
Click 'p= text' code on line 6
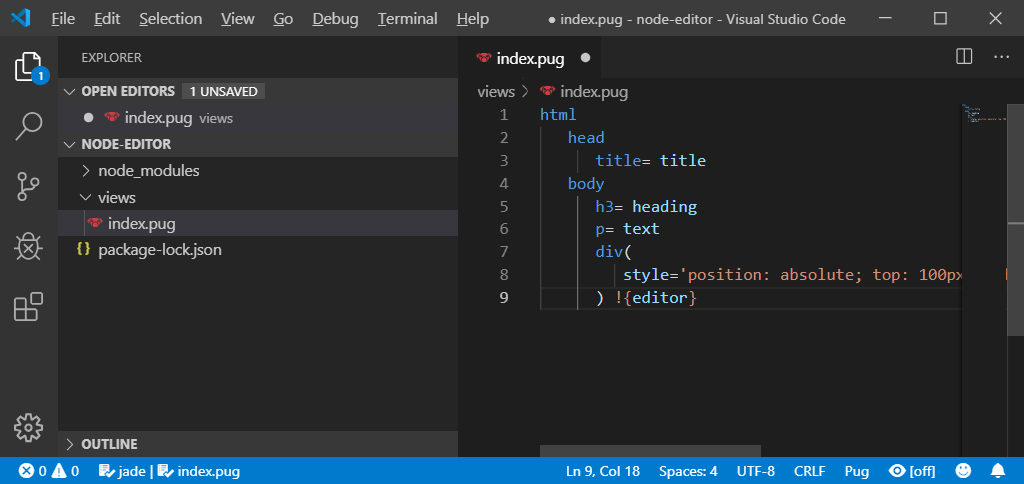(x=628, y=229)
